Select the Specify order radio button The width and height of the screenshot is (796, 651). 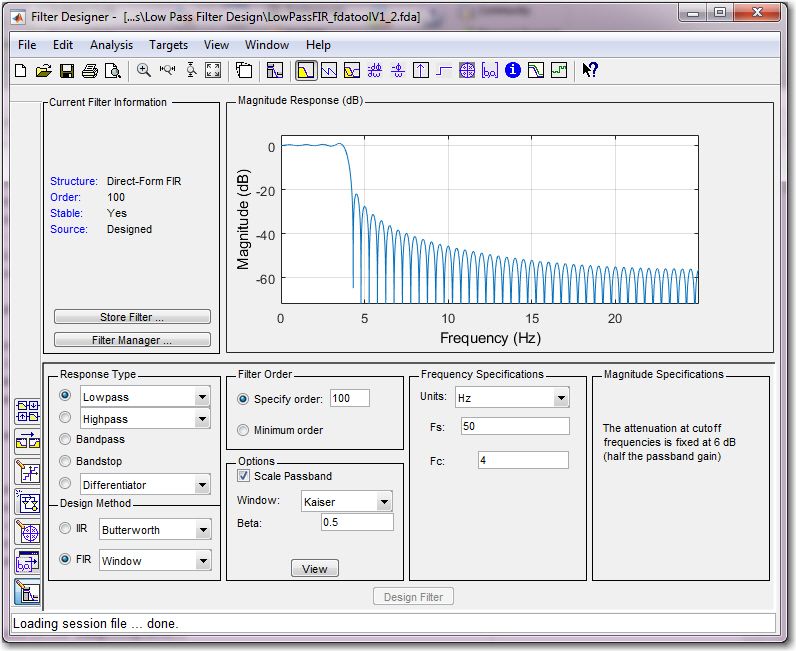click(243, 399)
